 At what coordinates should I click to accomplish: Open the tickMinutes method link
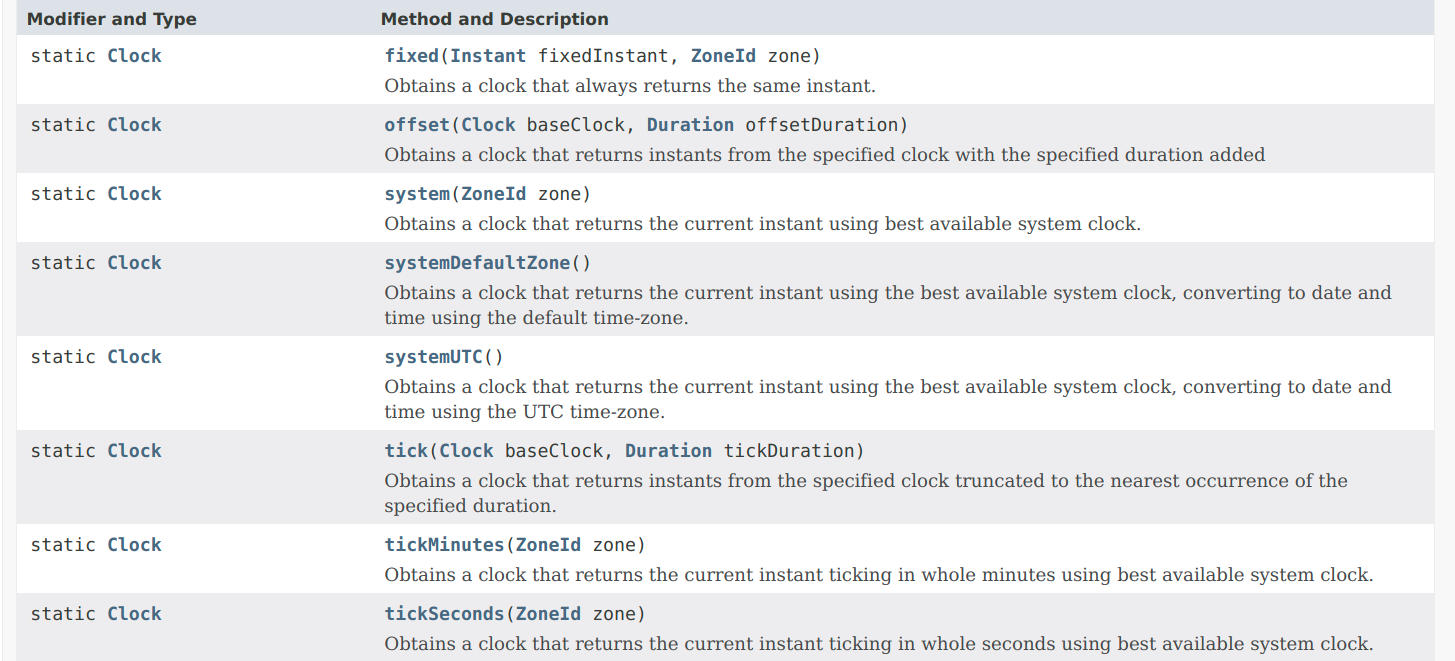point(444,545)
